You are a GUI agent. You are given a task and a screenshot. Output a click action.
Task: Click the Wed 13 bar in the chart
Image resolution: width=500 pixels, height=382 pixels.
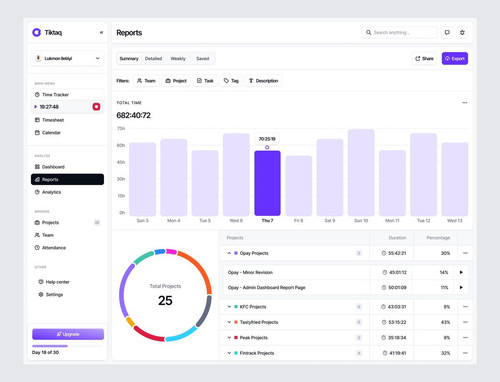click(455, 179)
